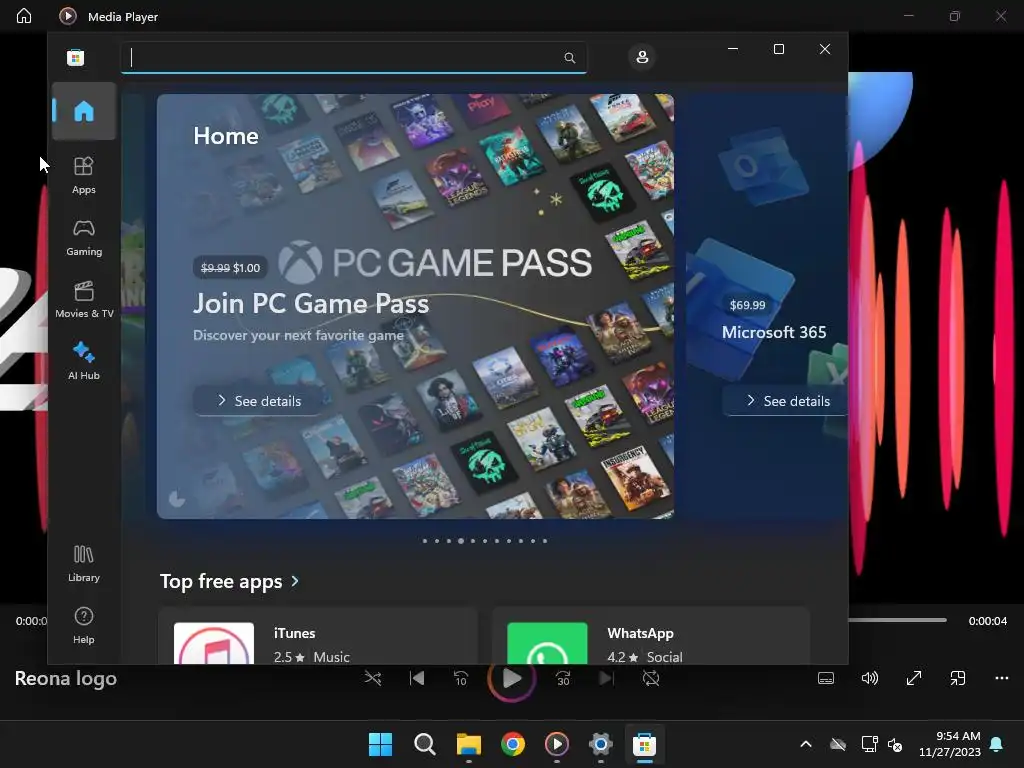Enter full screen in Media Player
This screenshot has height=768, width=1024.
tap(914, 679)
